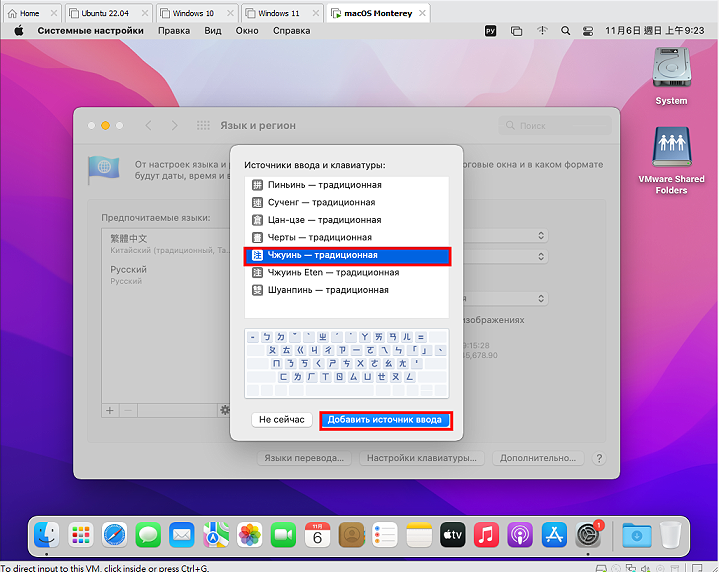Click Не сейчас button
This screenshot has height=572, width=720.
click(x=281, y=420)
